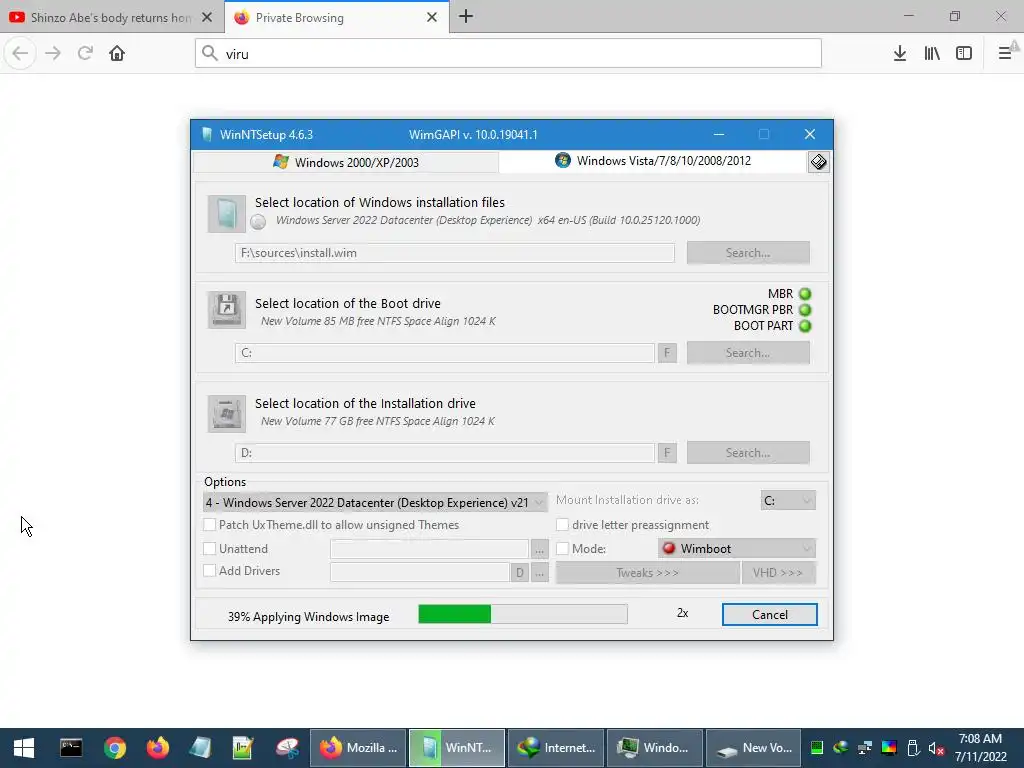
Task: Launch Chrome from the taskbar
Action: 114,748
